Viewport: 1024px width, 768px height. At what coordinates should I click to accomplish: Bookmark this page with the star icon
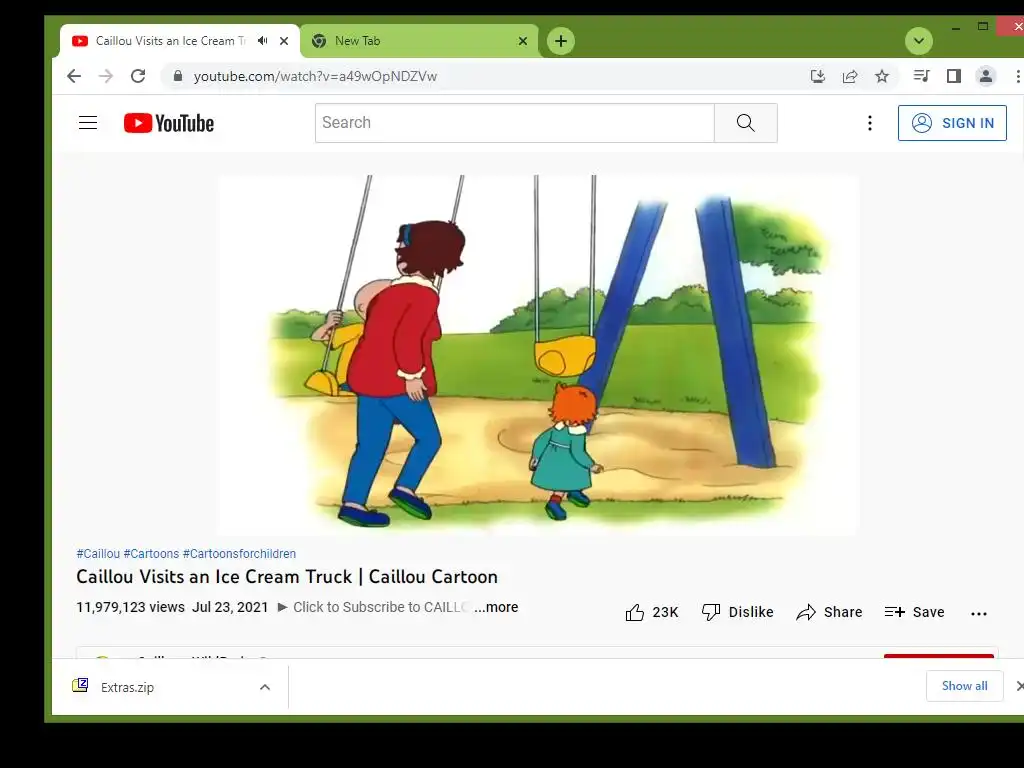pyautogui.click(x=882, y=76)
